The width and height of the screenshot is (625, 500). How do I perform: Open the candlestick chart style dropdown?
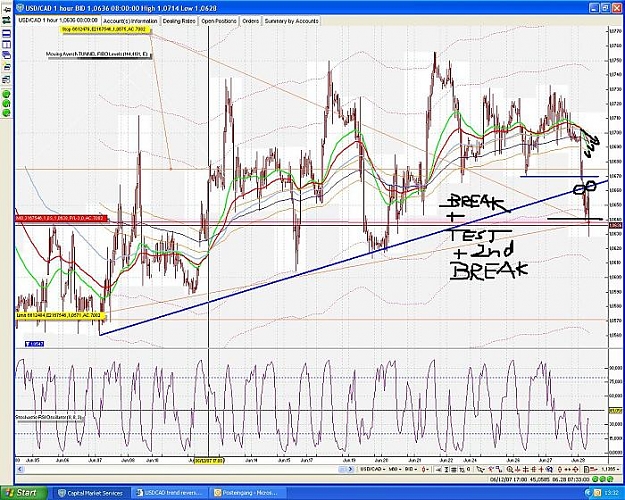coord(426,469)
